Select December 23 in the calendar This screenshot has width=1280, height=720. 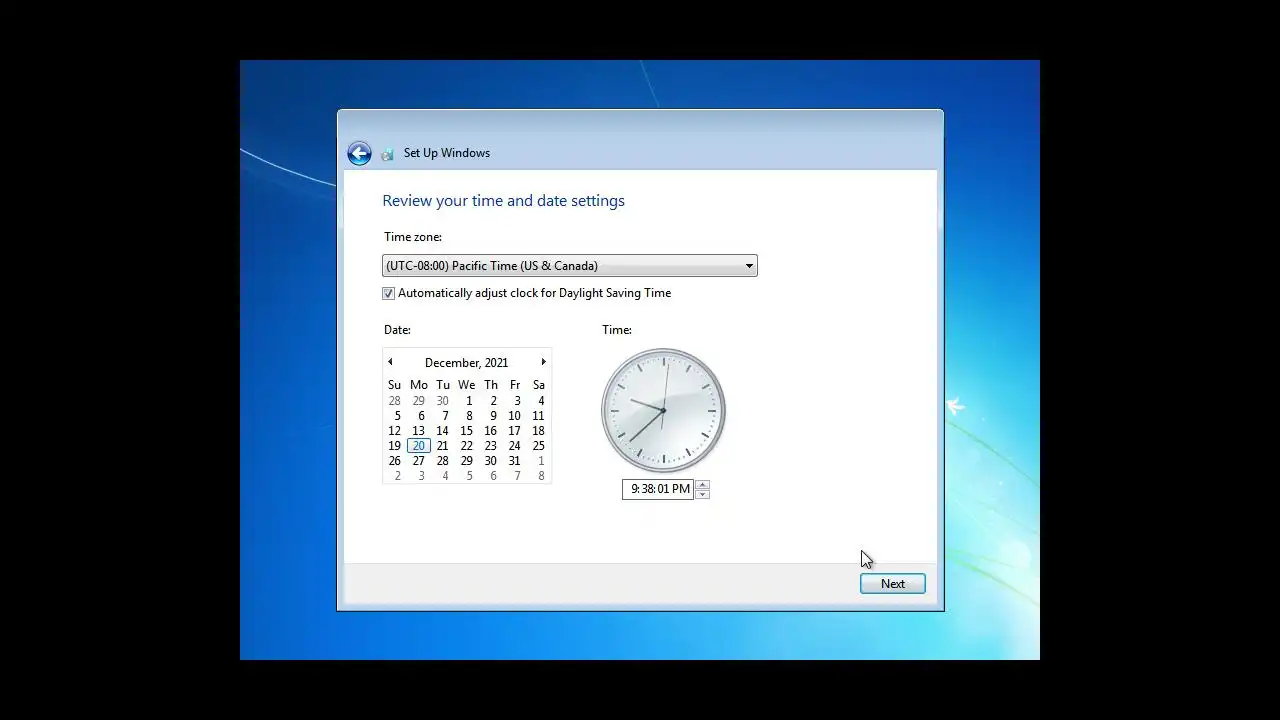tap(491, 446)
